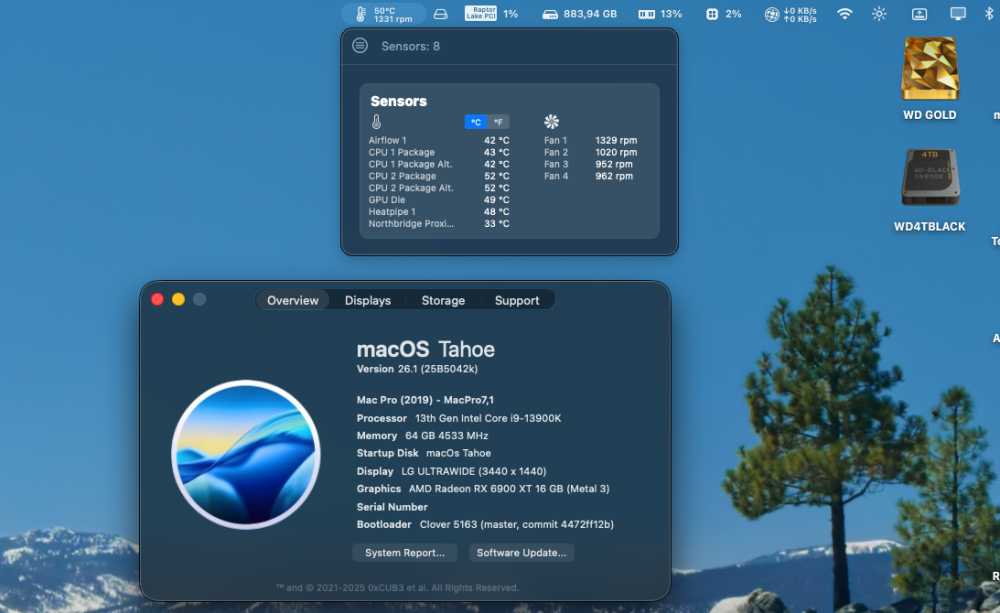The width and height of the screenshot is (1000, 613).
Task: Go to the Support tab
Action: 517,300
